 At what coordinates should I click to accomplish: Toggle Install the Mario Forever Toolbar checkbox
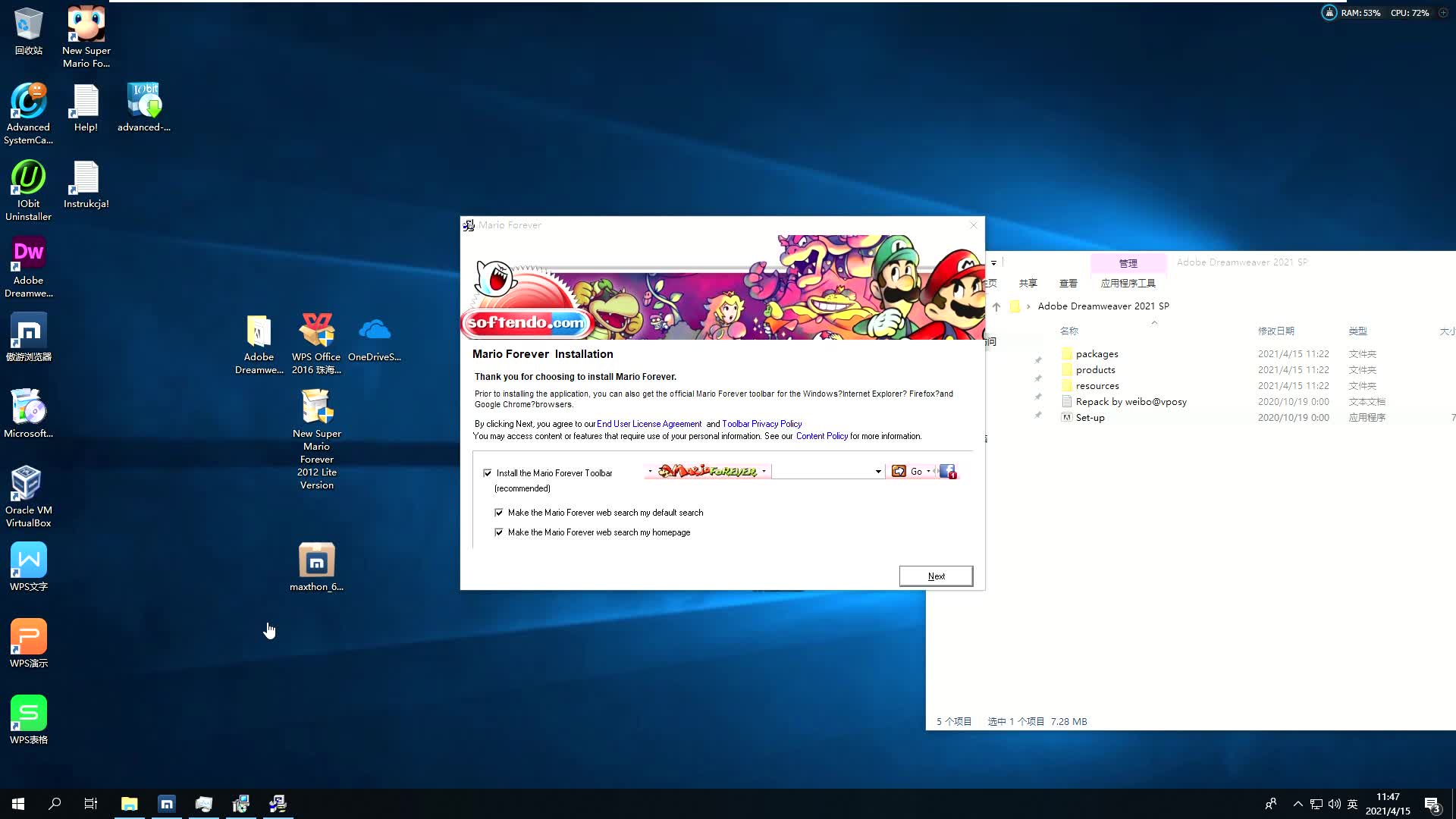click(x=487, y=471)
